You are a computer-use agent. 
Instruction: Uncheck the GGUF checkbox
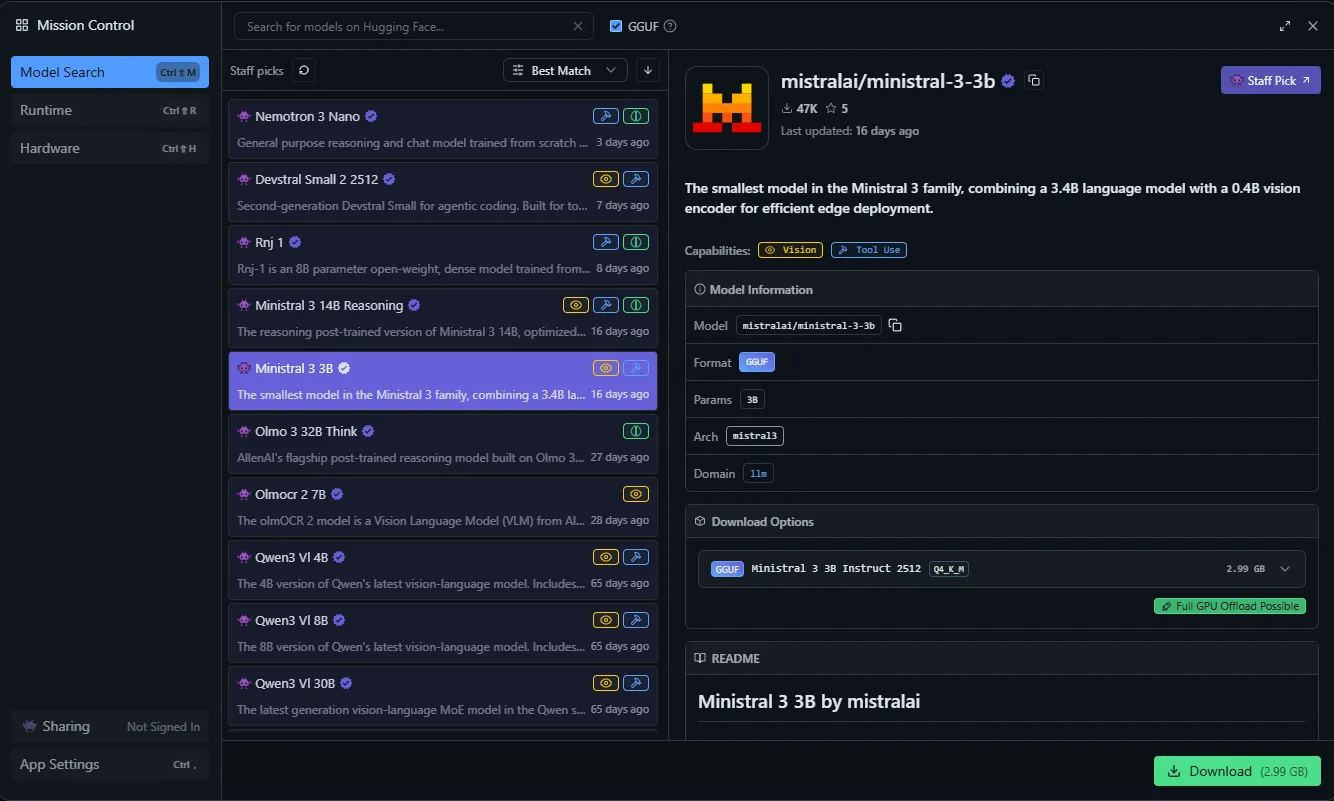point(616,27)
